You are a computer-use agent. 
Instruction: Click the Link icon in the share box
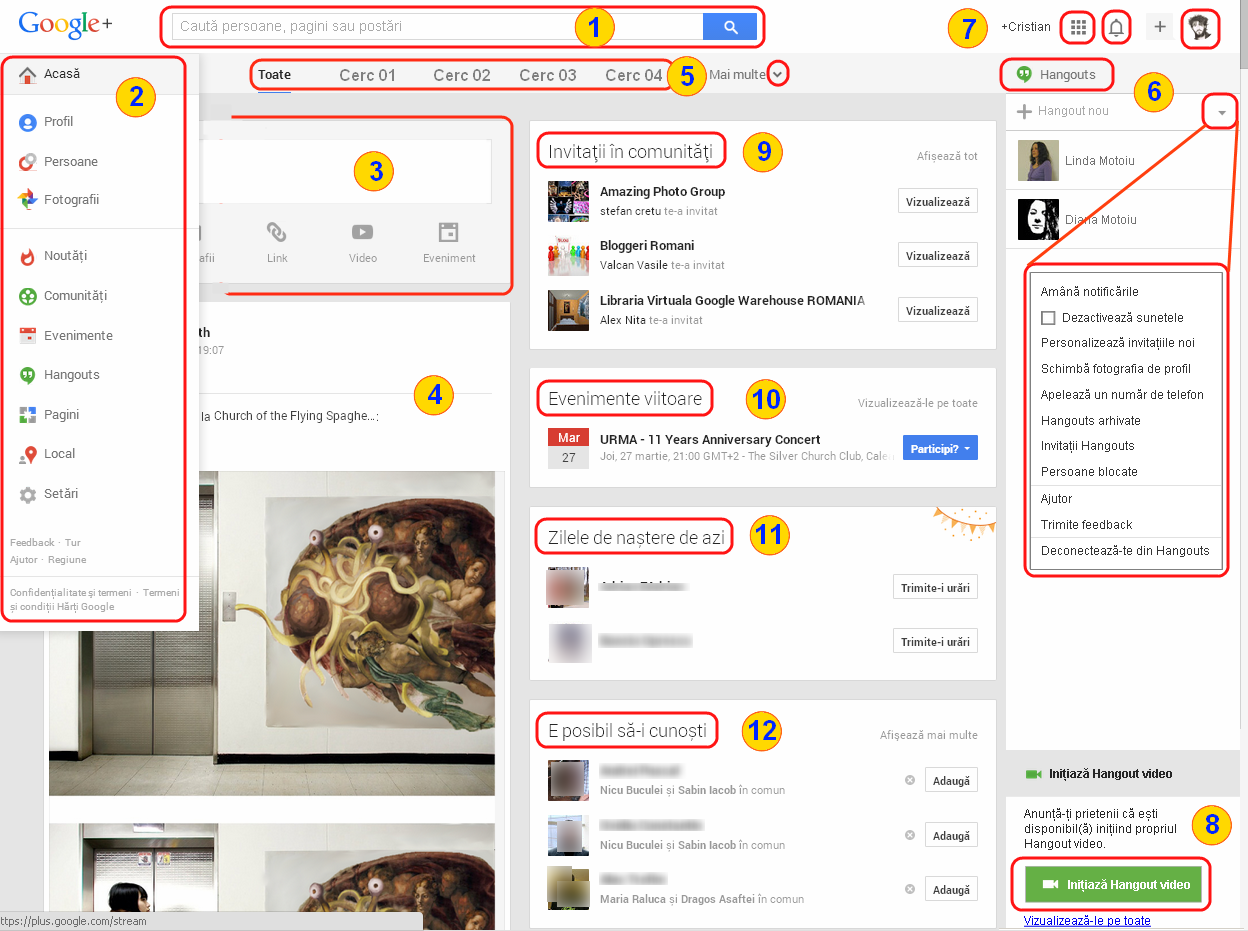277,232
